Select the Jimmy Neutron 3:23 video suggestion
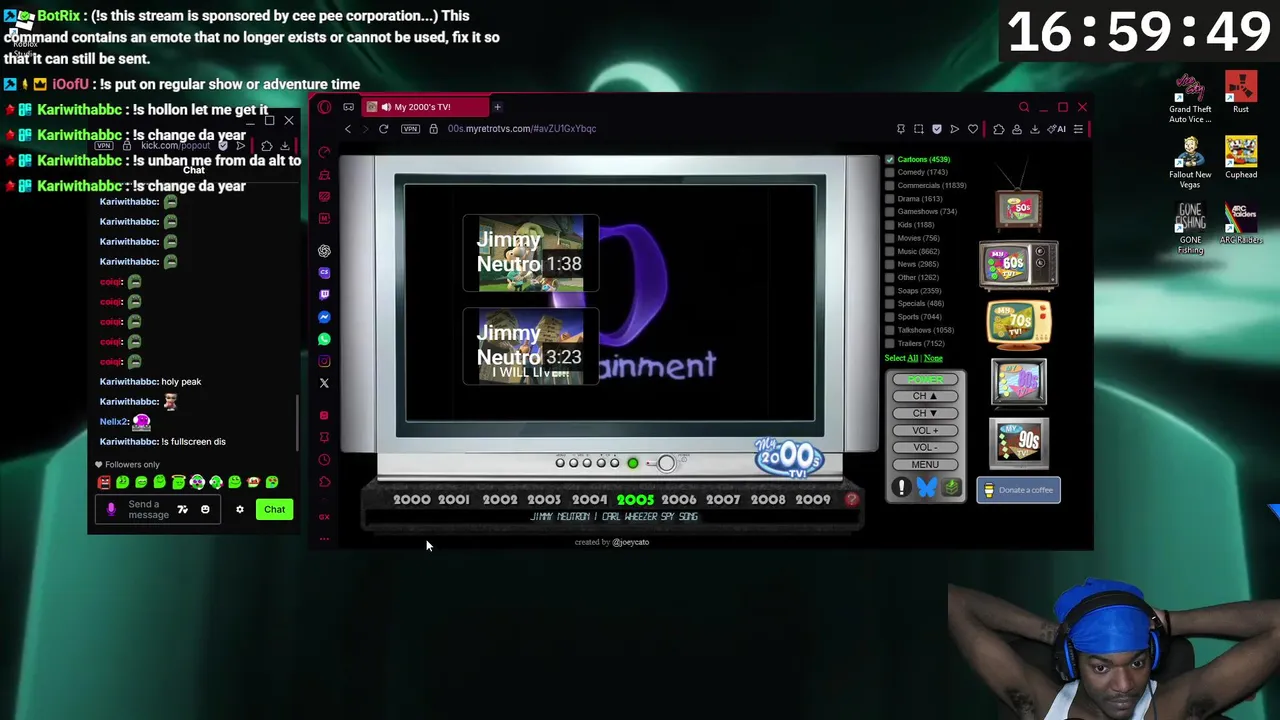Viewport: 1280px width, 720px height. click(530, 346)
